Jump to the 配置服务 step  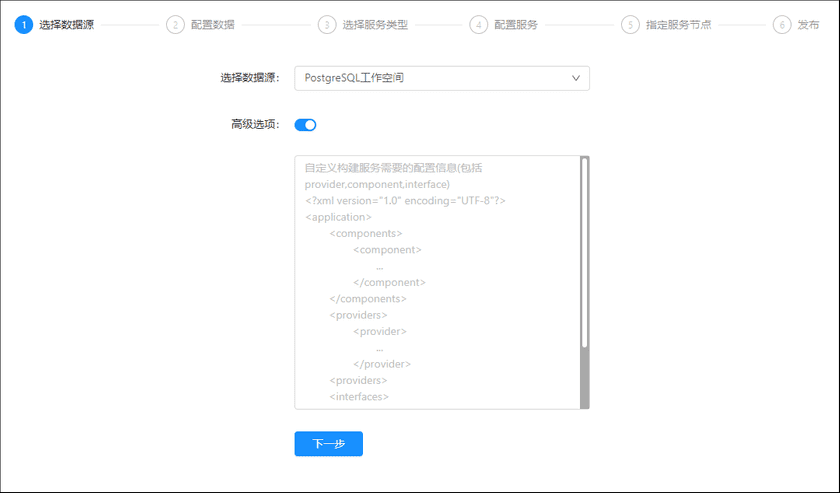(x=515, y=25)
